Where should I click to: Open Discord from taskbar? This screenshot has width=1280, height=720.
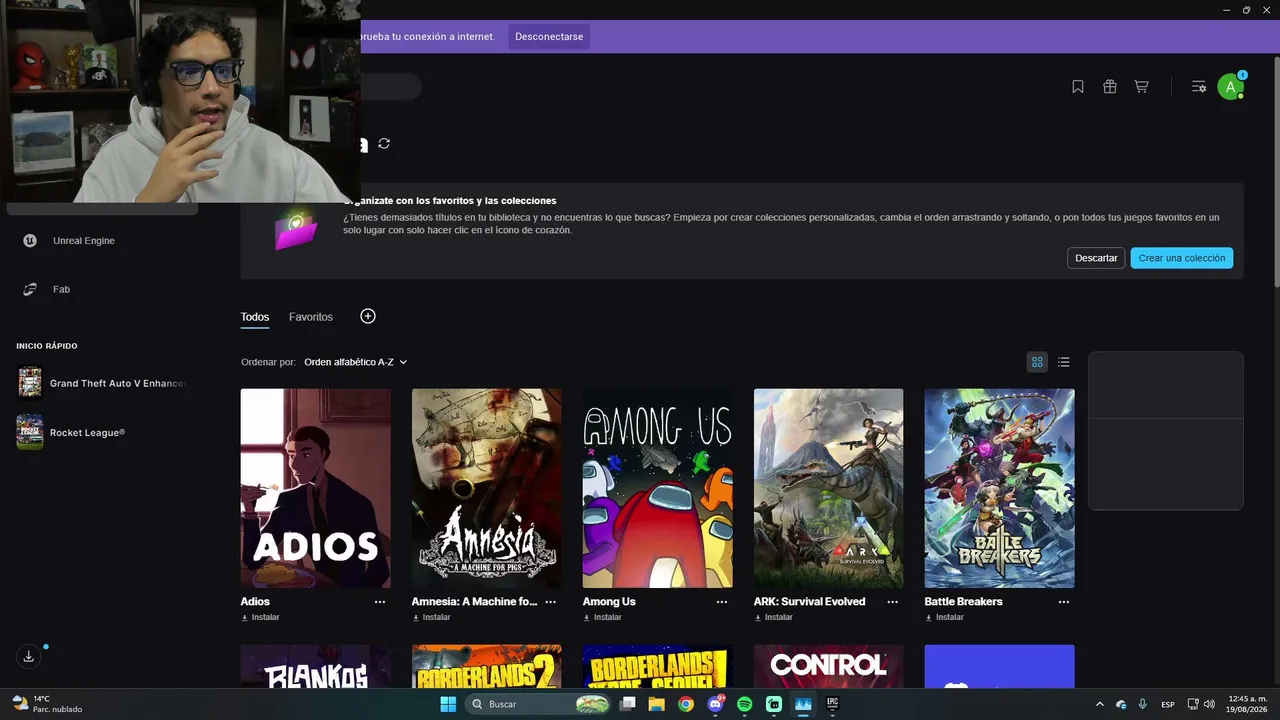pos(715,704)
